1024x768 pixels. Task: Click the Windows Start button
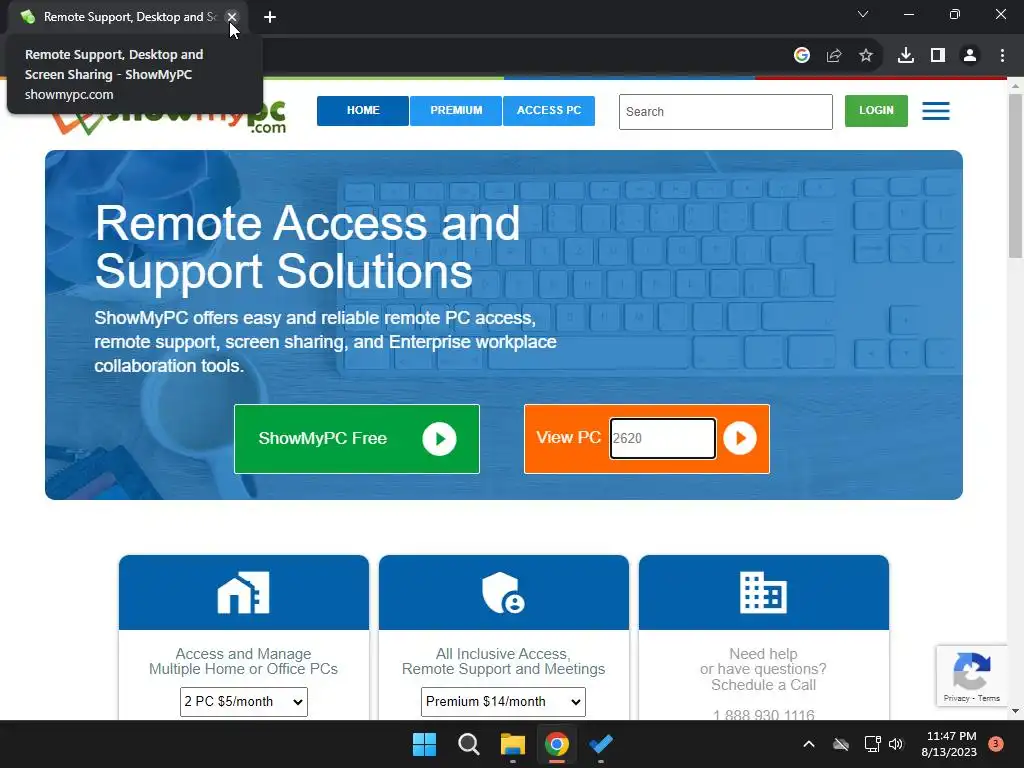424,744
